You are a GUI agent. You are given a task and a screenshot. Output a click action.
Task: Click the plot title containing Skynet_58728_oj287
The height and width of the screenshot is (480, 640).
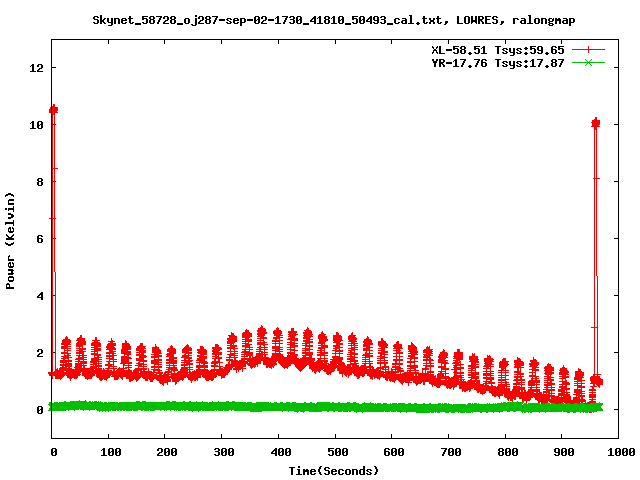pyautogui.click(x=333, y=20)
